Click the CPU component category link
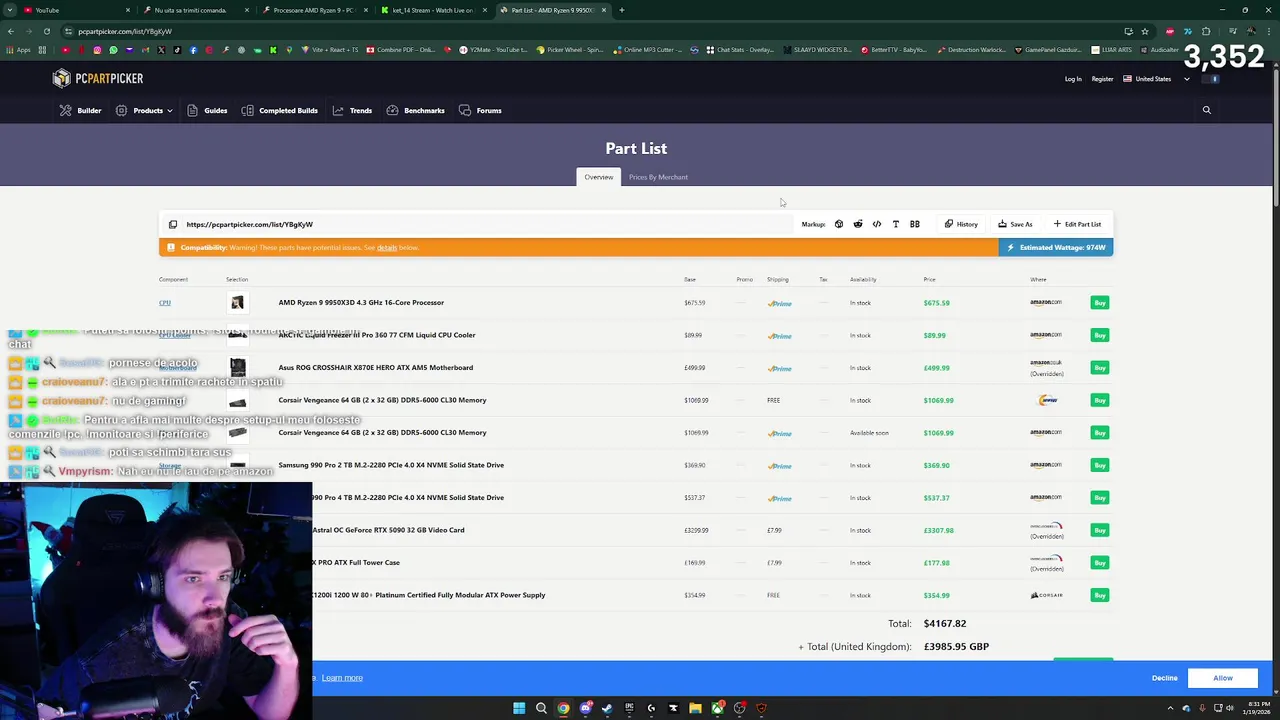The image size is (1280, 720). (x=165, y=302)
